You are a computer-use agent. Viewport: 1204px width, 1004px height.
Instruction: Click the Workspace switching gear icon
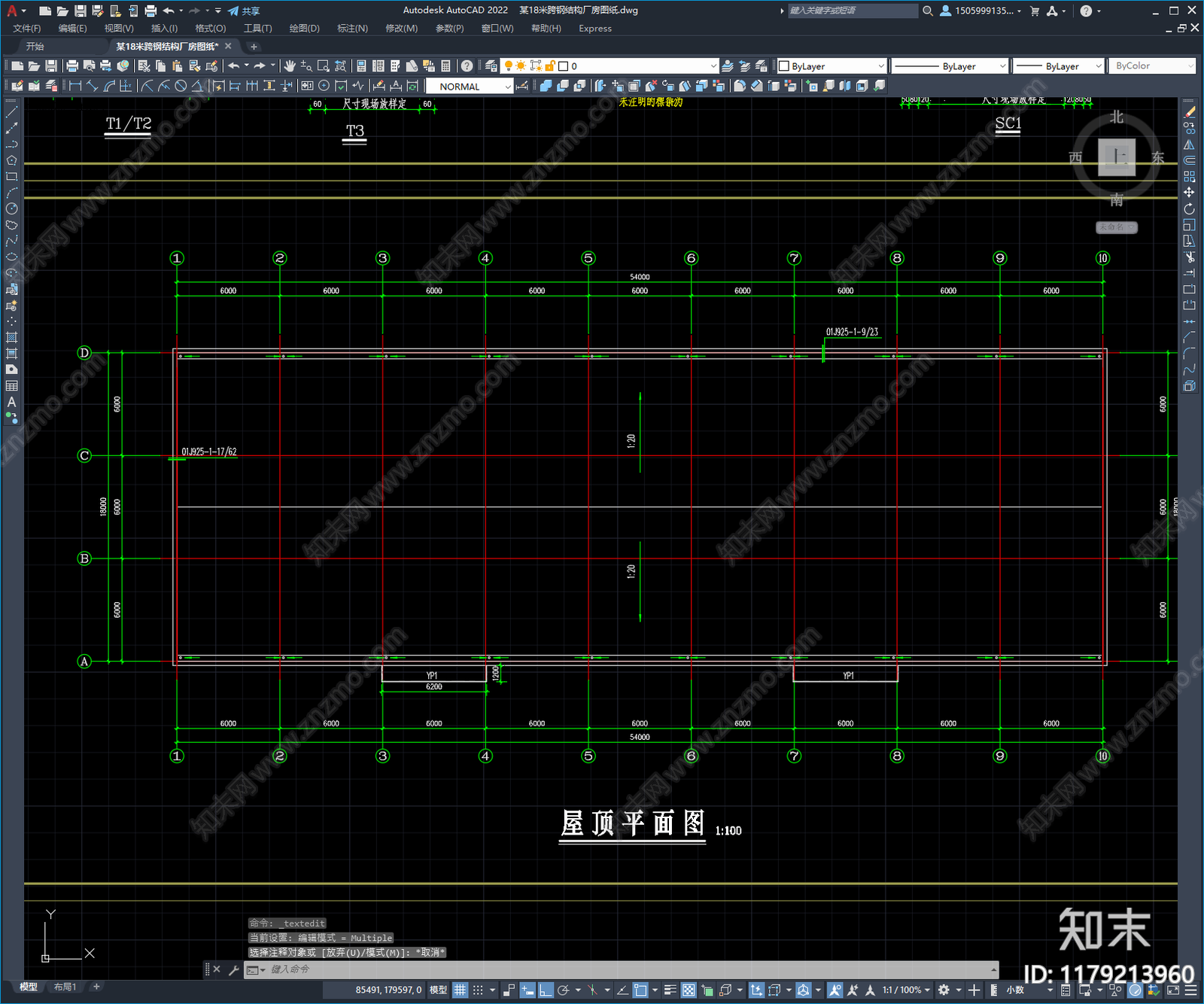944,990
